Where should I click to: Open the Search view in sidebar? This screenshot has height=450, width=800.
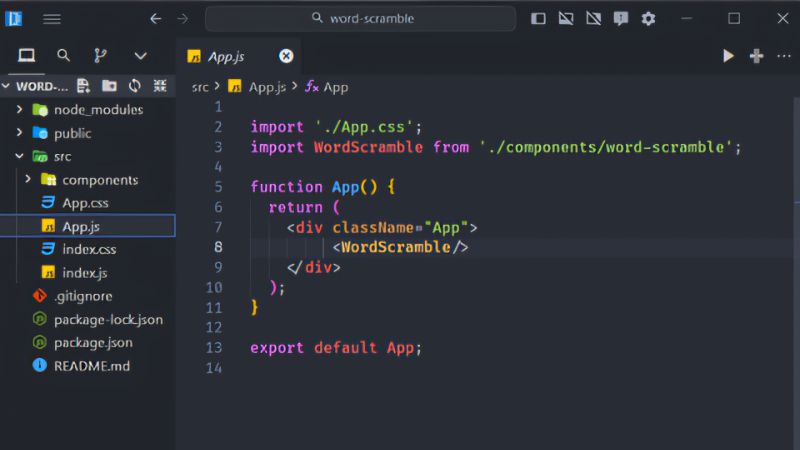[x=63, y=55]
